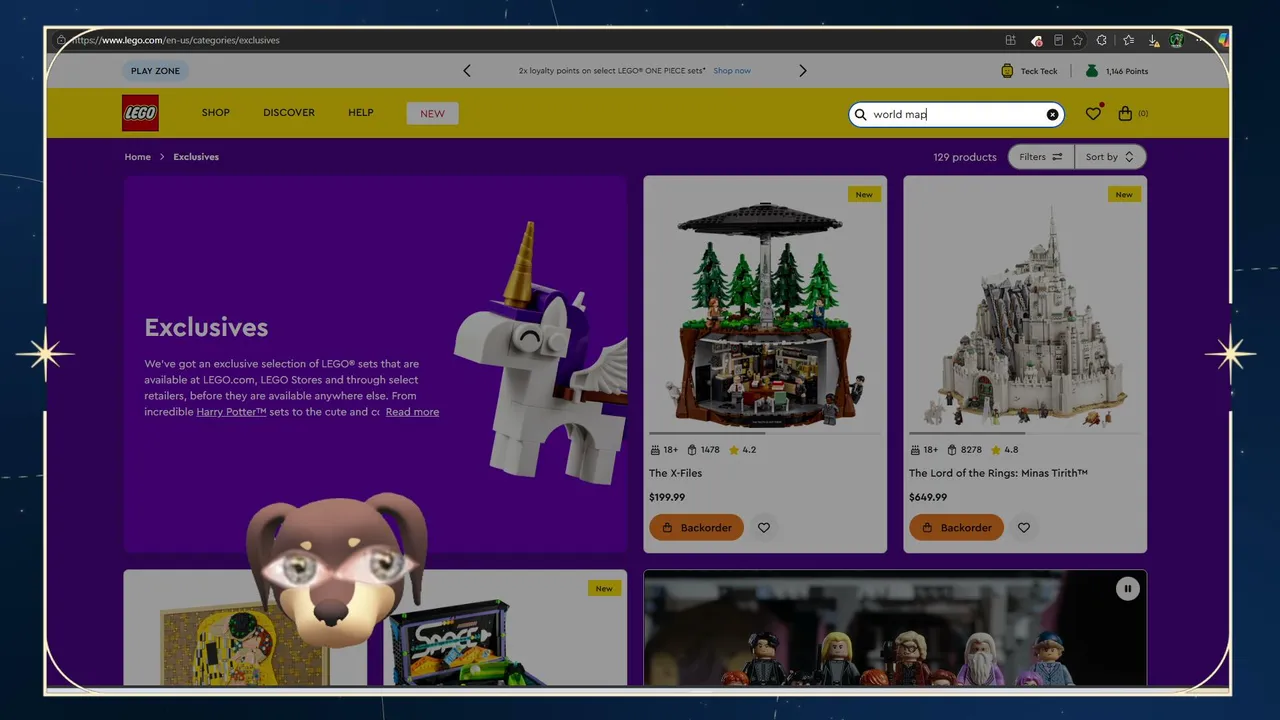Click The X-Files $199.99 price
The height and width of the screenshot is (720, 1280).
667,497
